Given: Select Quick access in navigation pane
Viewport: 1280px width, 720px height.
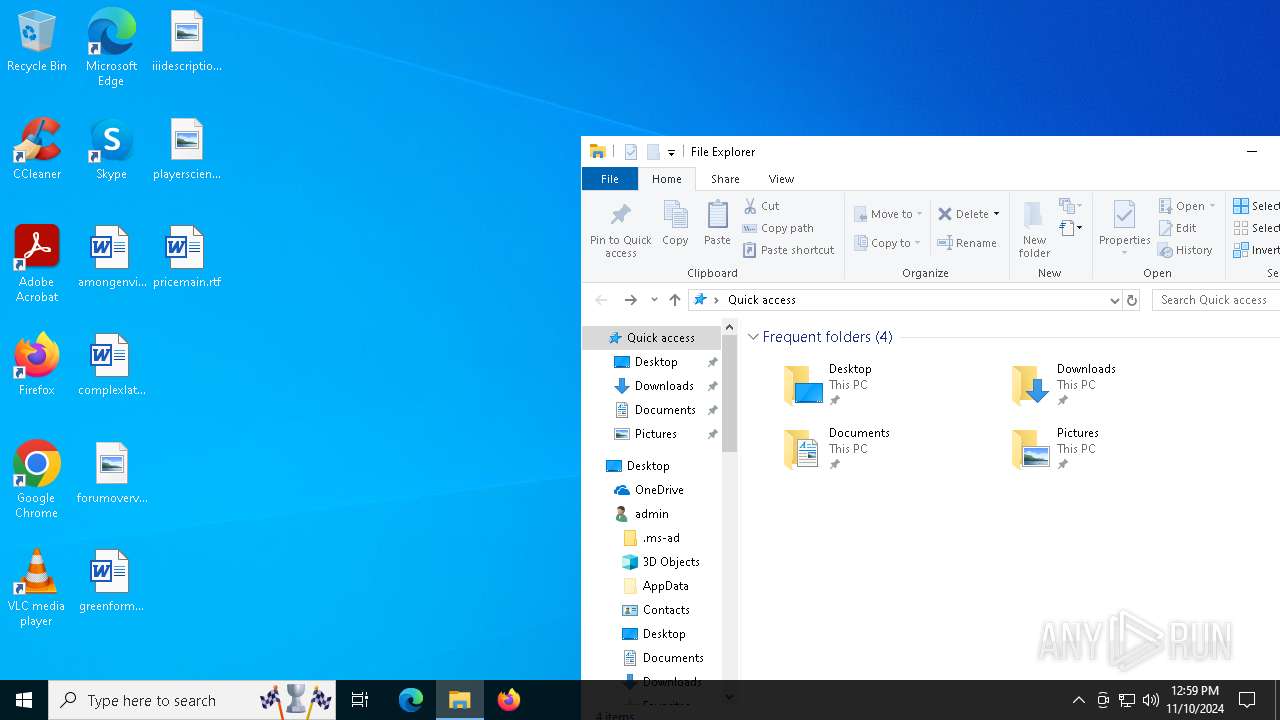Looking at the screenshot, I should pyautogui.click(x=651, y=338).
